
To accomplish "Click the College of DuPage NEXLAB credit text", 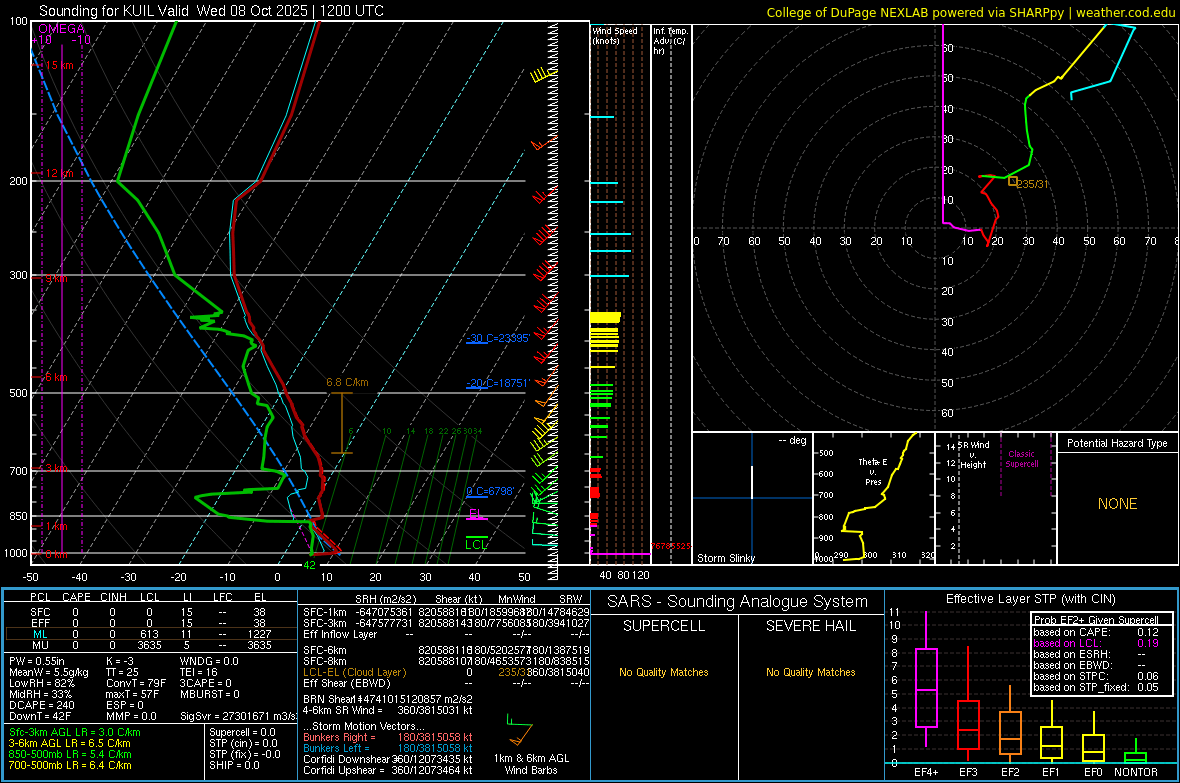I will click(x=970, y=12).
